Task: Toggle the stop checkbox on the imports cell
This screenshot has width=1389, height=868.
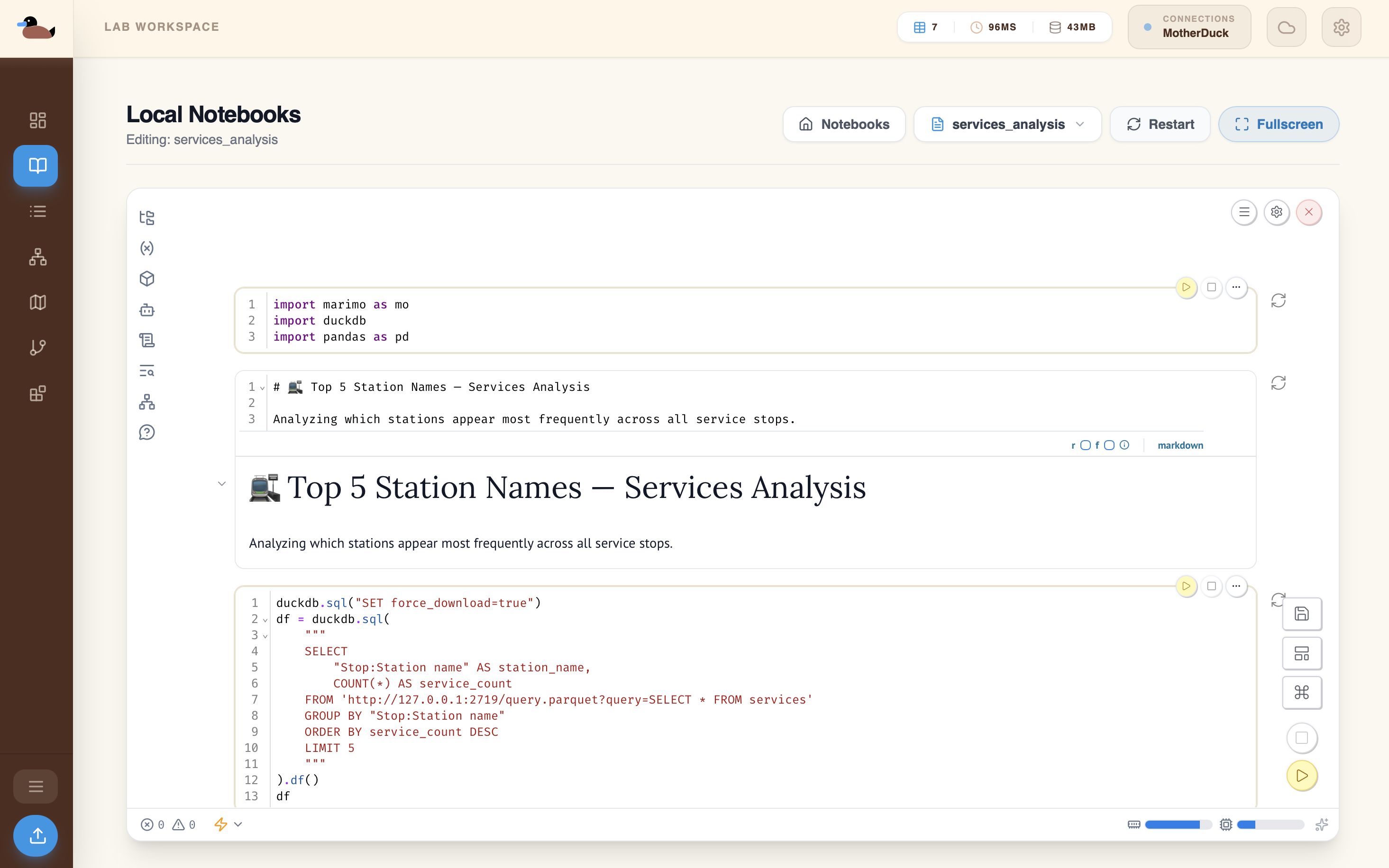Action: (1211, 287)
